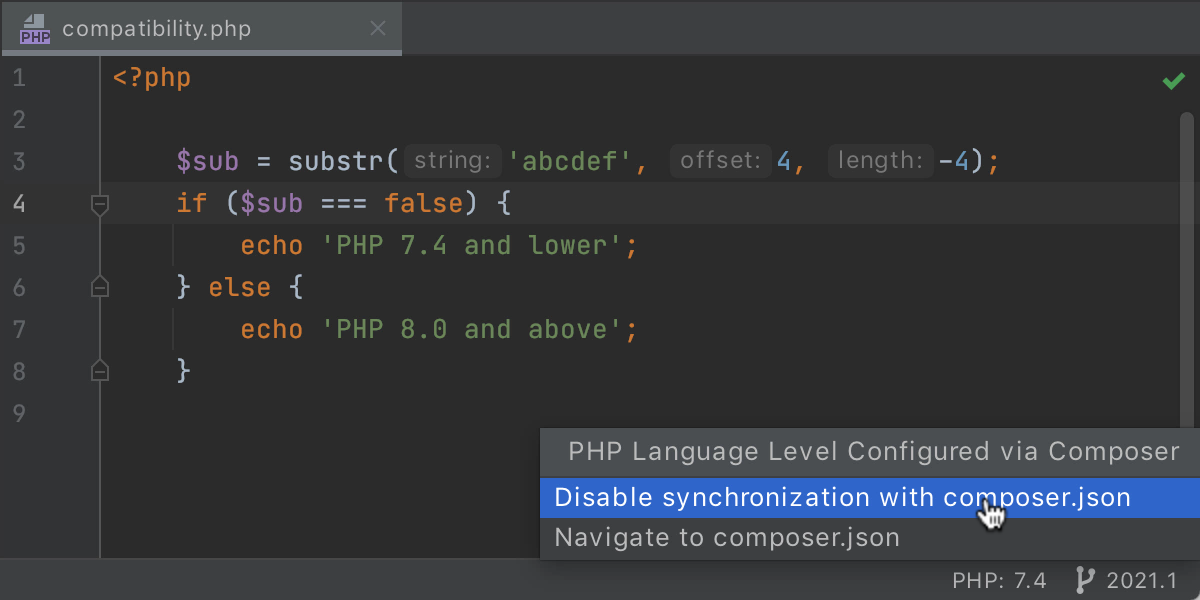Image resolution: width=1200 pixels, height=600 pixels.
Task: Click the green inspection checkmark icon
Action: [x=1173, y=81]
